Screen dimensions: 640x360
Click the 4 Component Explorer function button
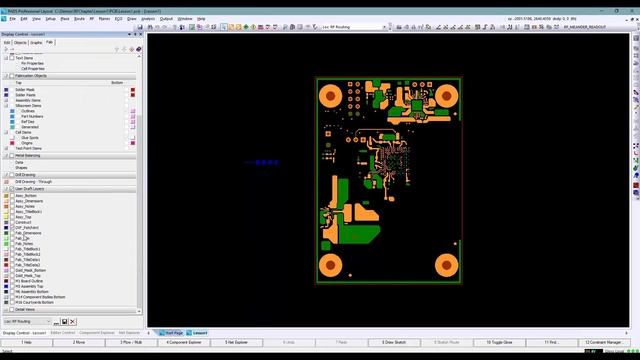click(x=184, y=342)
